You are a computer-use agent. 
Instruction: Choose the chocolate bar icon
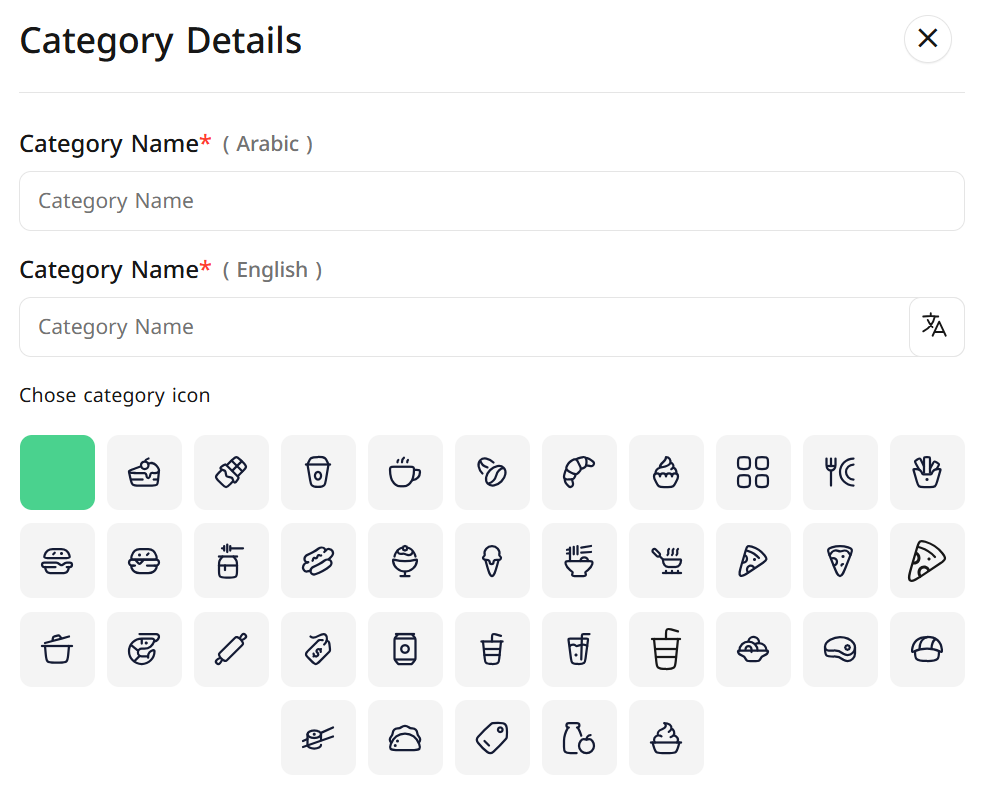click(231, 472)
